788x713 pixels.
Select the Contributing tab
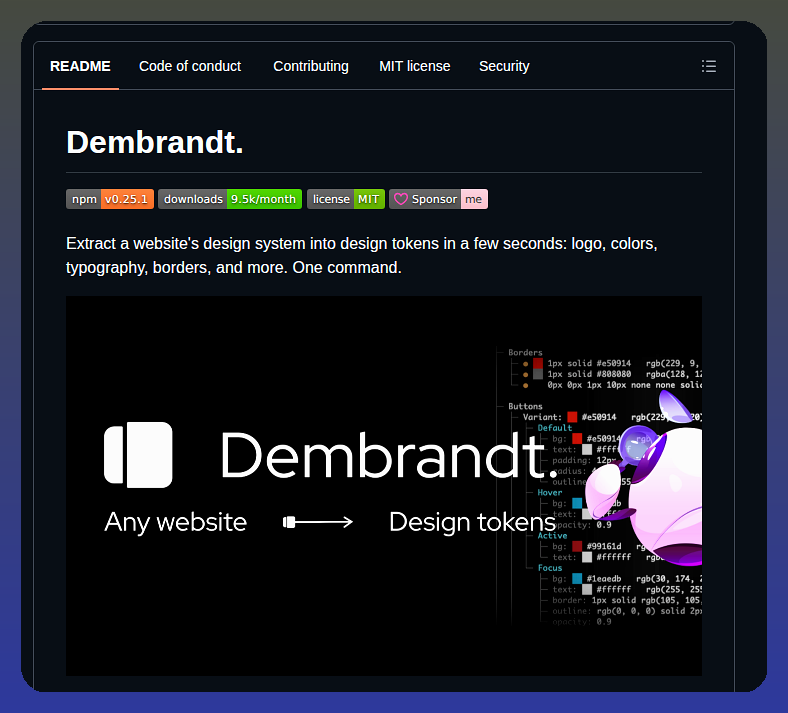pyautogui.click(x=311, y=66)
